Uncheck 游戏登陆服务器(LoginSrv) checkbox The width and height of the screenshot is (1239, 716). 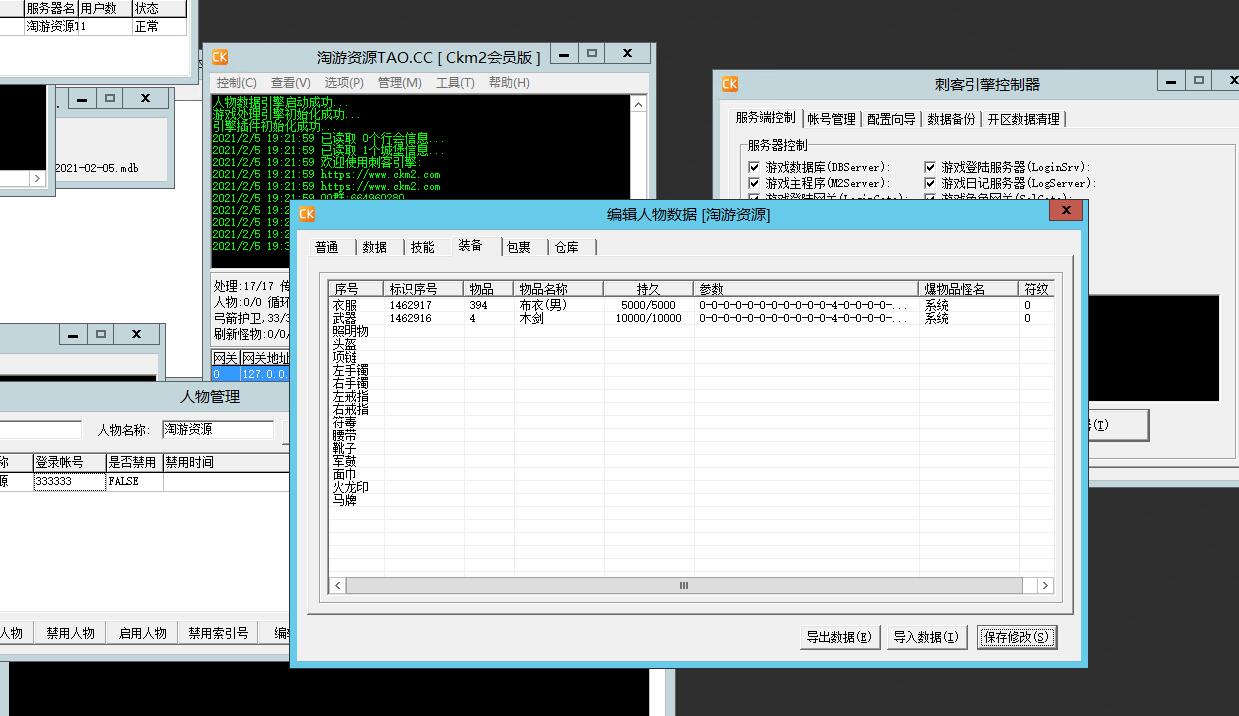[930, 167]
